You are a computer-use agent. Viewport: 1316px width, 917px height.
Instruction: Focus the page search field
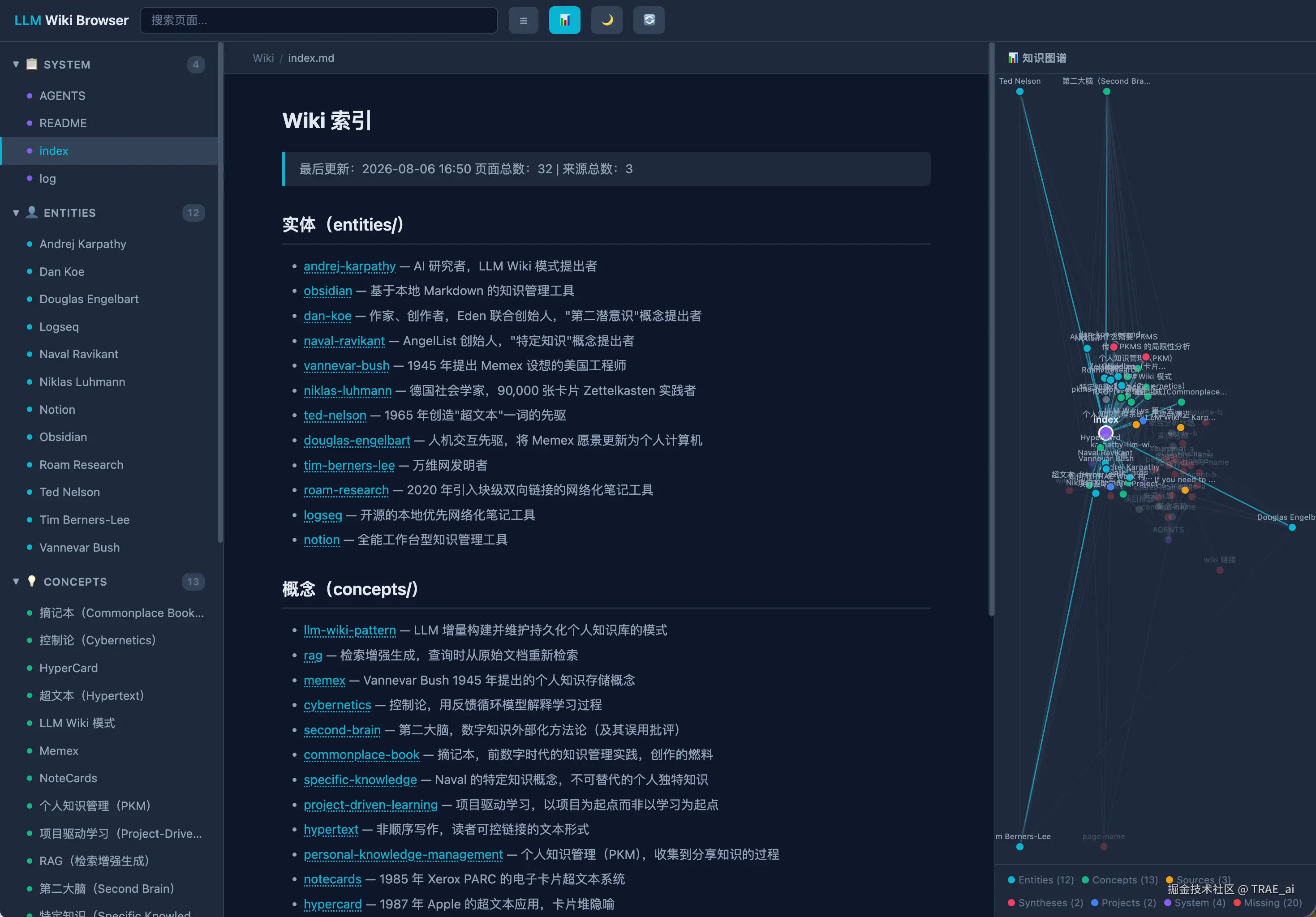coord(318,21)
